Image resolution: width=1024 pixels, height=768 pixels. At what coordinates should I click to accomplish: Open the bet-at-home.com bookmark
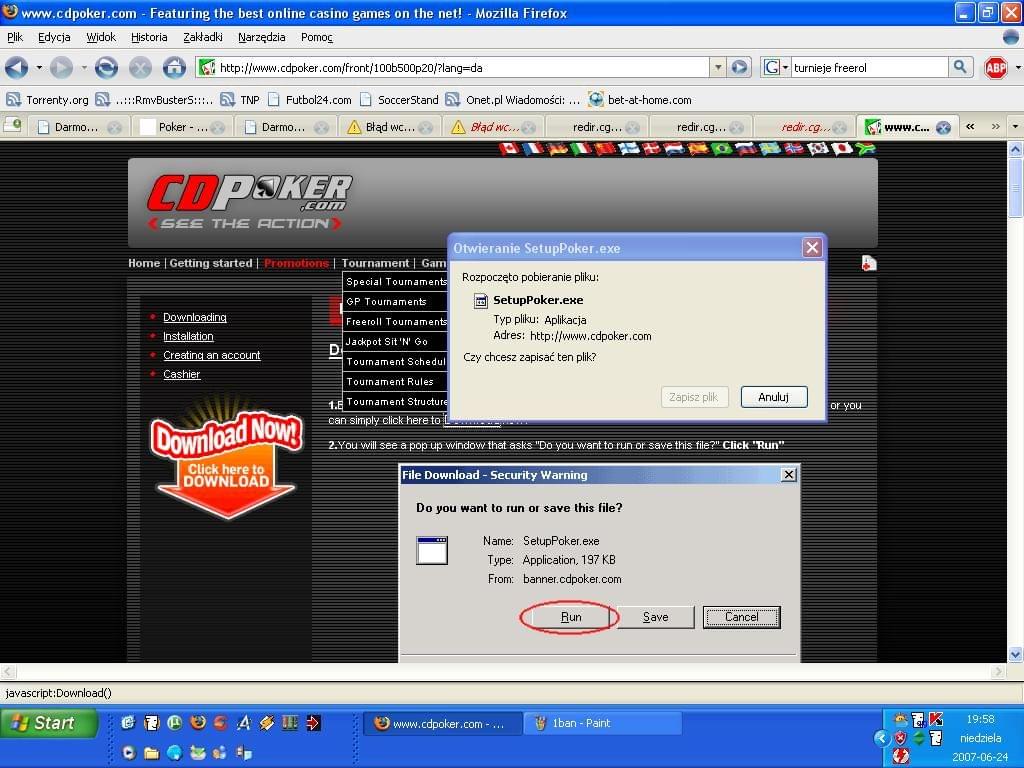(x=640, y=100)
